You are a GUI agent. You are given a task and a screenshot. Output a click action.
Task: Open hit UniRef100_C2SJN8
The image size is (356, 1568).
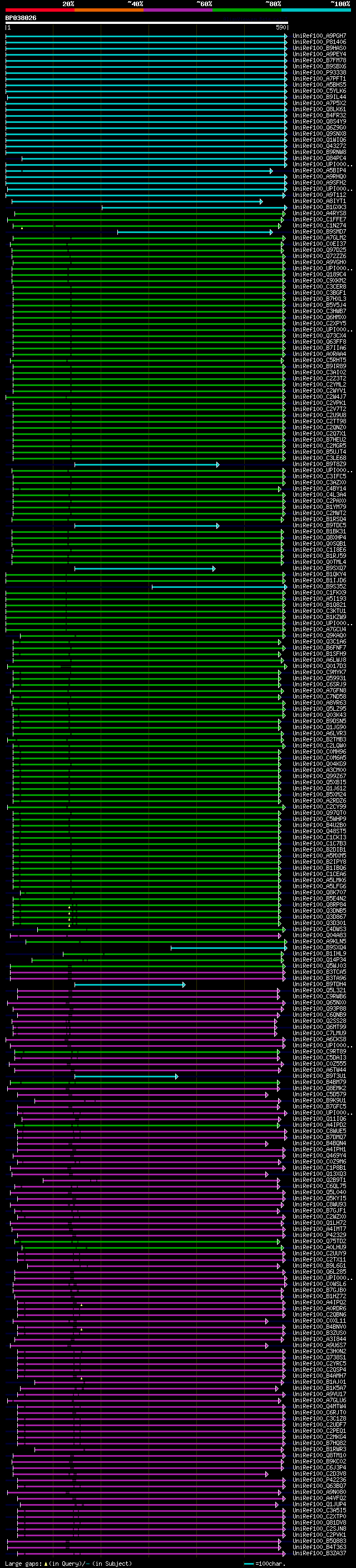tap(319, 1529)
